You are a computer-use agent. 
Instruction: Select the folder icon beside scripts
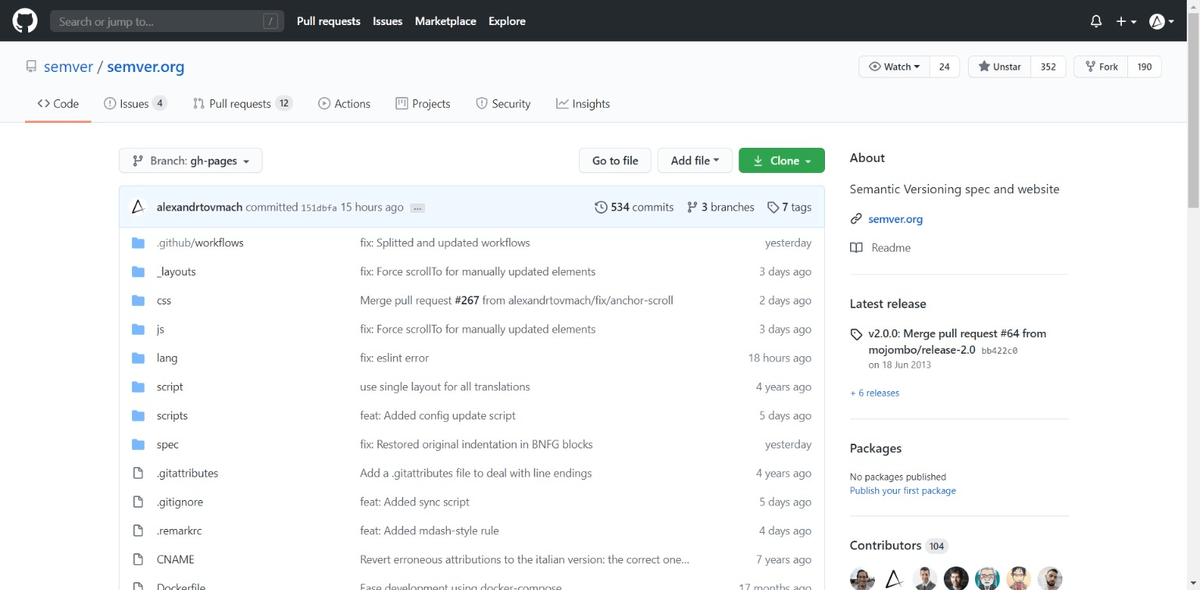139,416
